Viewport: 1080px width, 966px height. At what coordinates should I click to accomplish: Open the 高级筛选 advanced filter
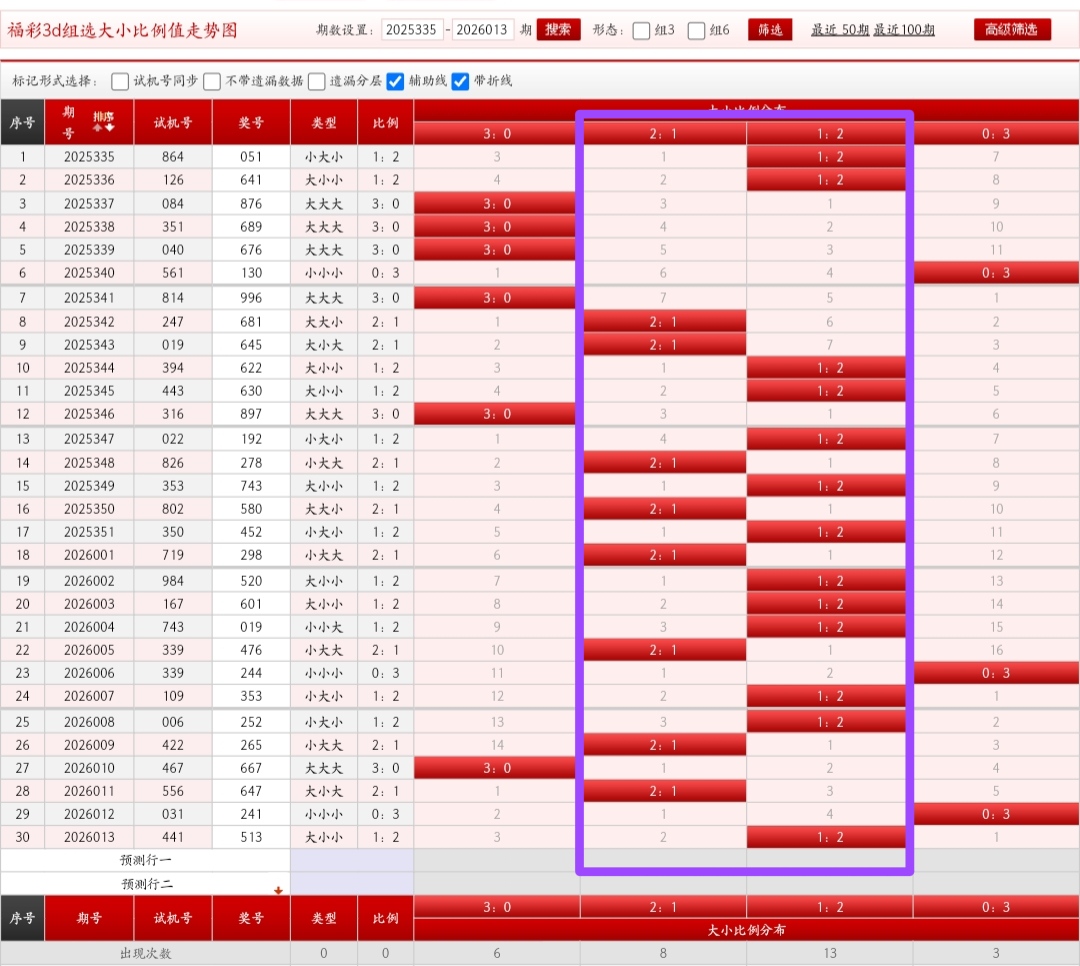coord(1012,30)
